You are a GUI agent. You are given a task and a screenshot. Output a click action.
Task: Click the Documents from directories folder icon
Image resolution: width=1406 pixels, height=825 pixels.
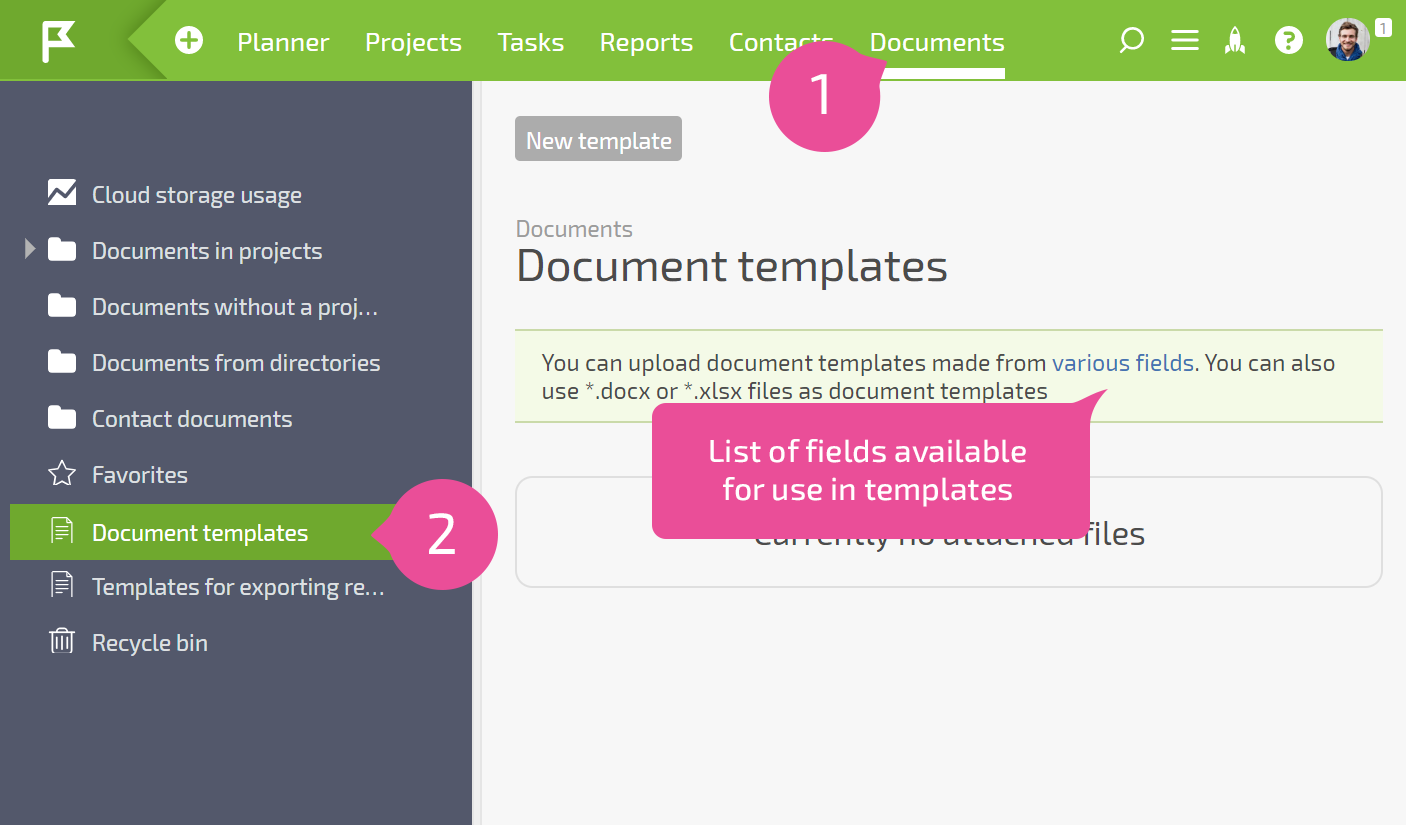point(62,361)
